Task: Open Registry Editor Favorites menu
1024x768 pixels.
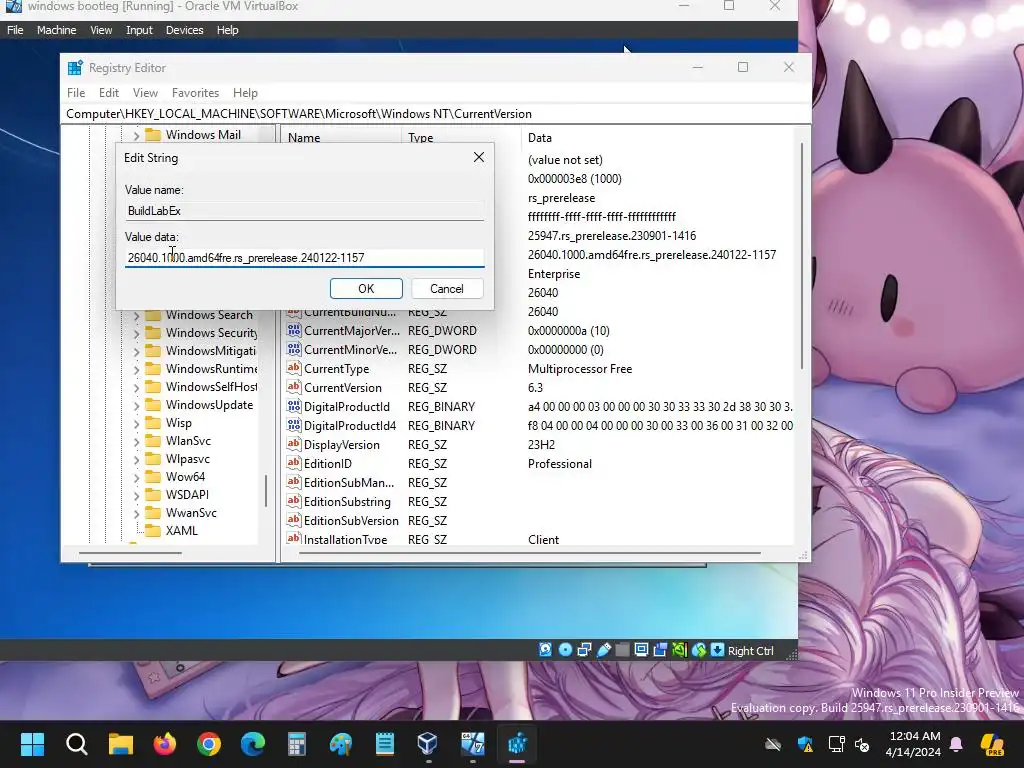Action: 195,93
